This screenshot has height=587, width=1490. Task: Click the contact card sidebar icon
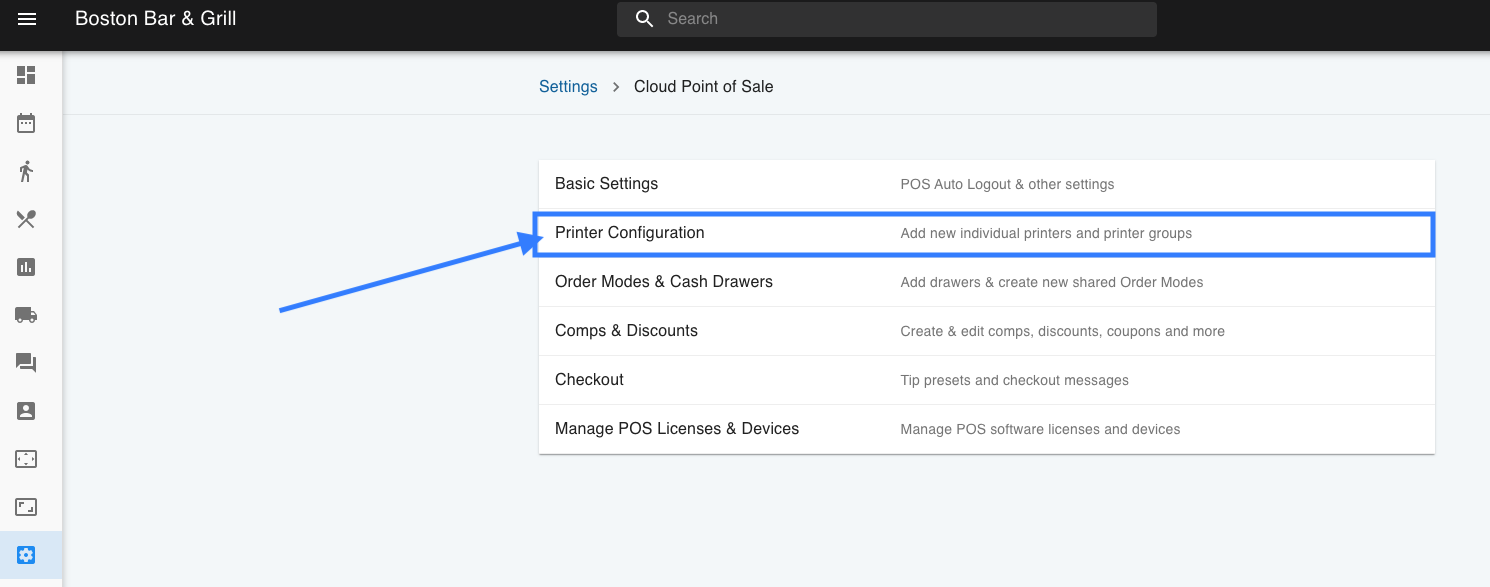[x=26, y=411]
